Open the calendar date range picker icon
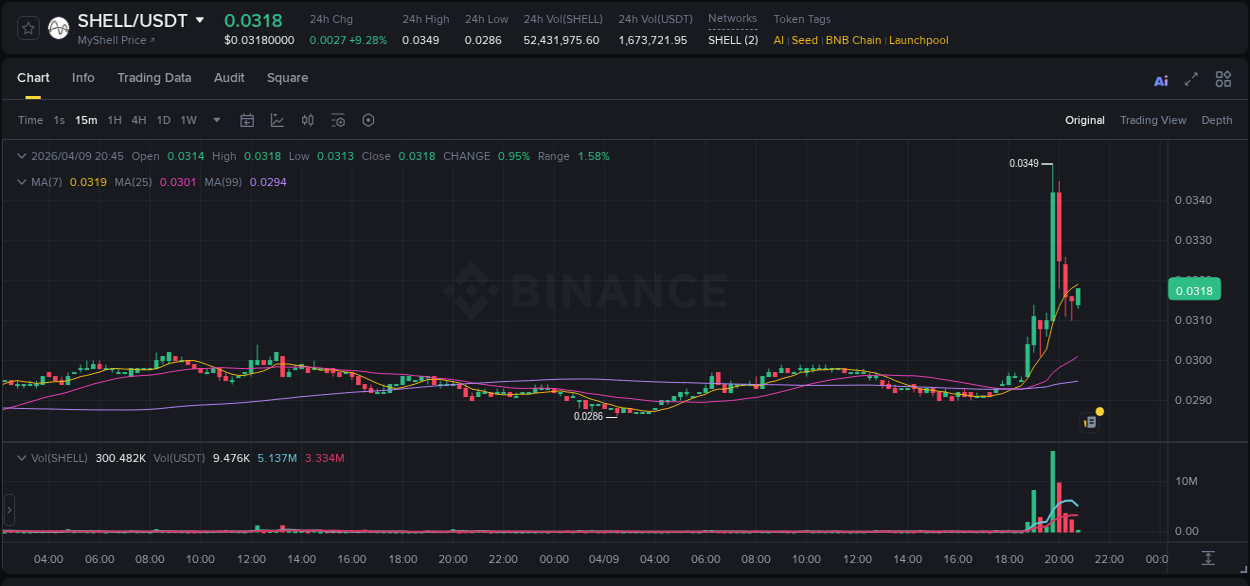The height and width of the screenshot is (586, 1250). point(247,120)
